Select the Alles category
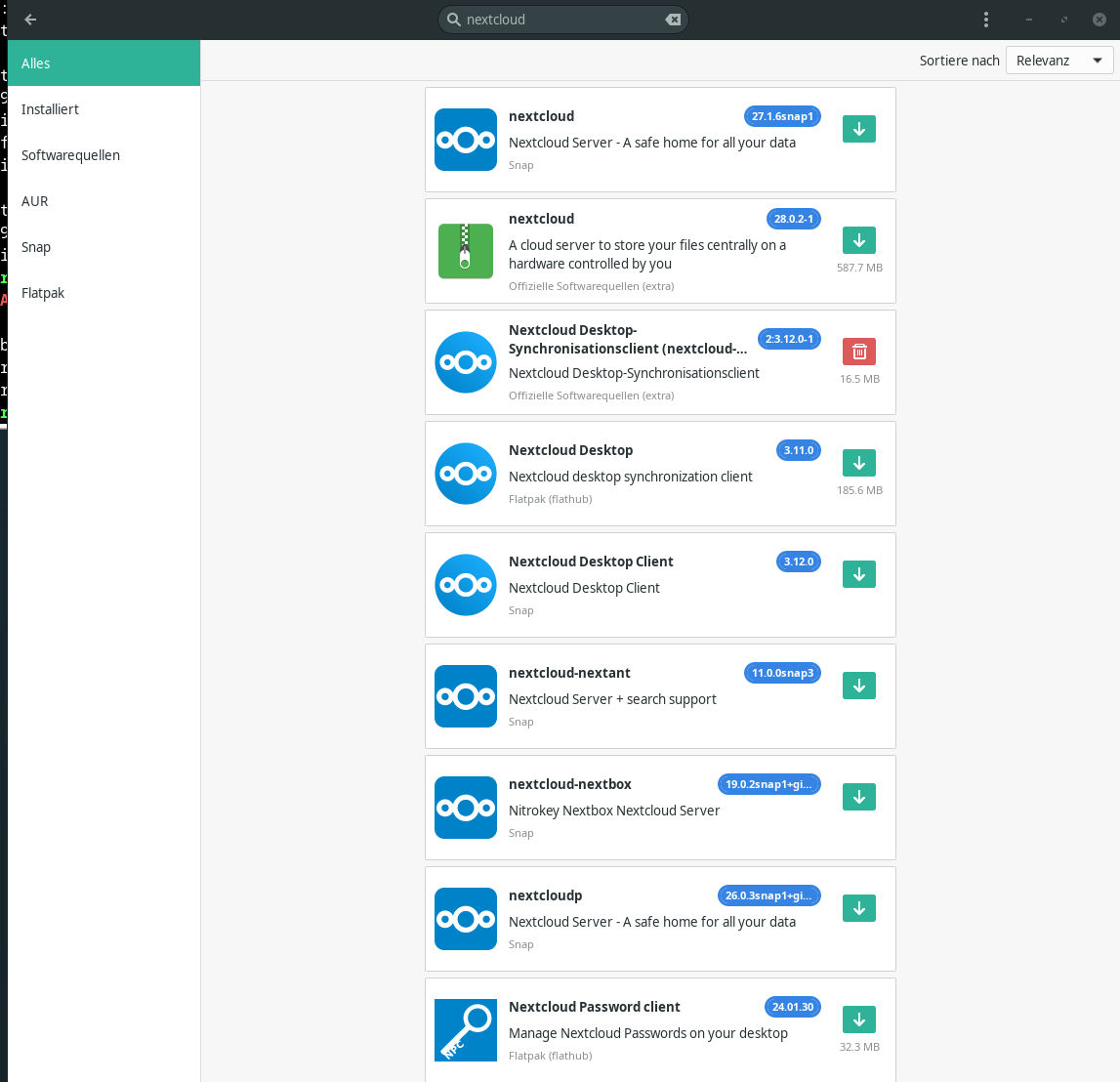This screenshot has width=1120, height=1082. (104, 63)
